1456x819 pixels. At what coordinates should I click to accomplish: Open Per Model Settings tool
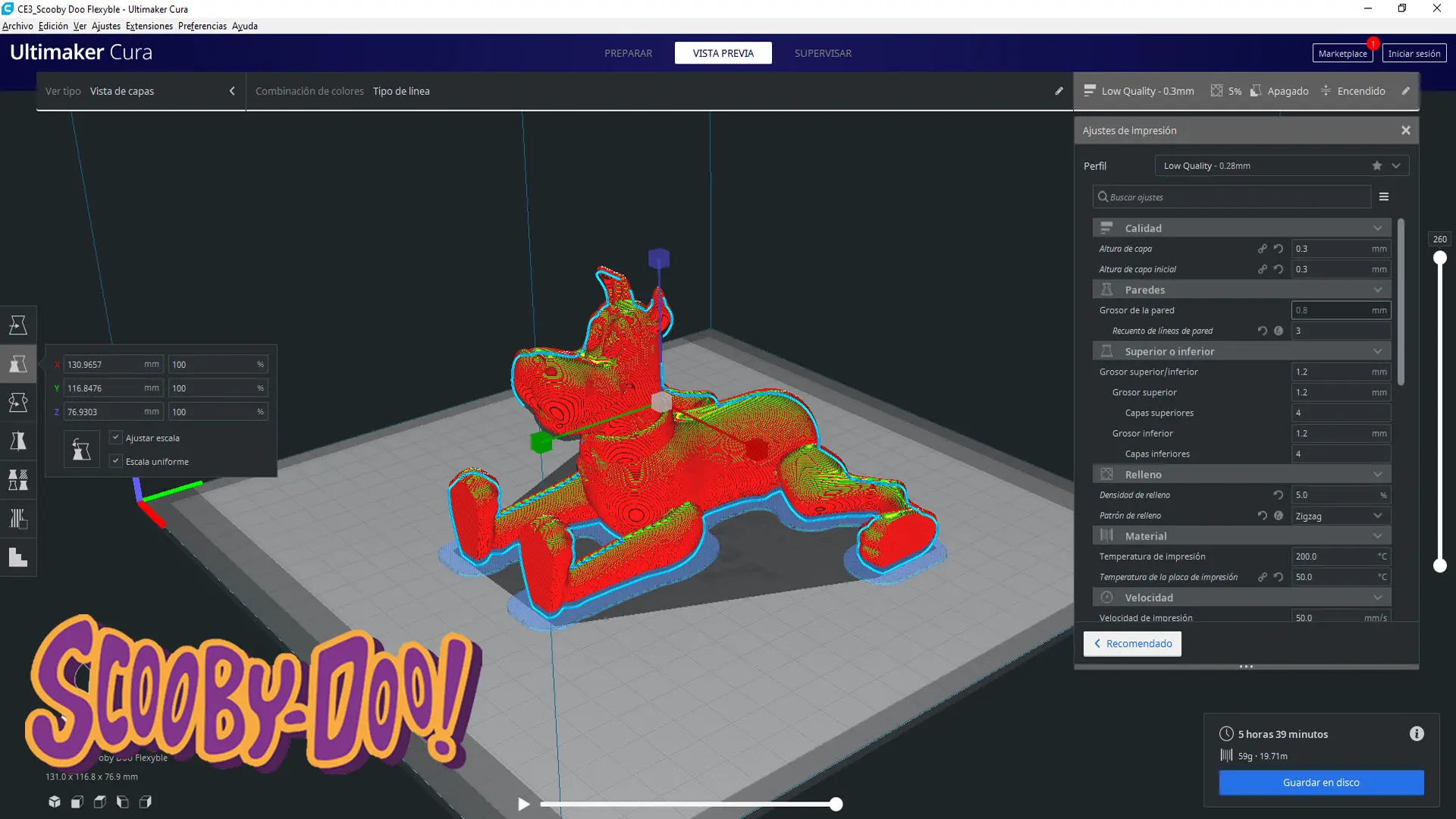pos(18,479)
